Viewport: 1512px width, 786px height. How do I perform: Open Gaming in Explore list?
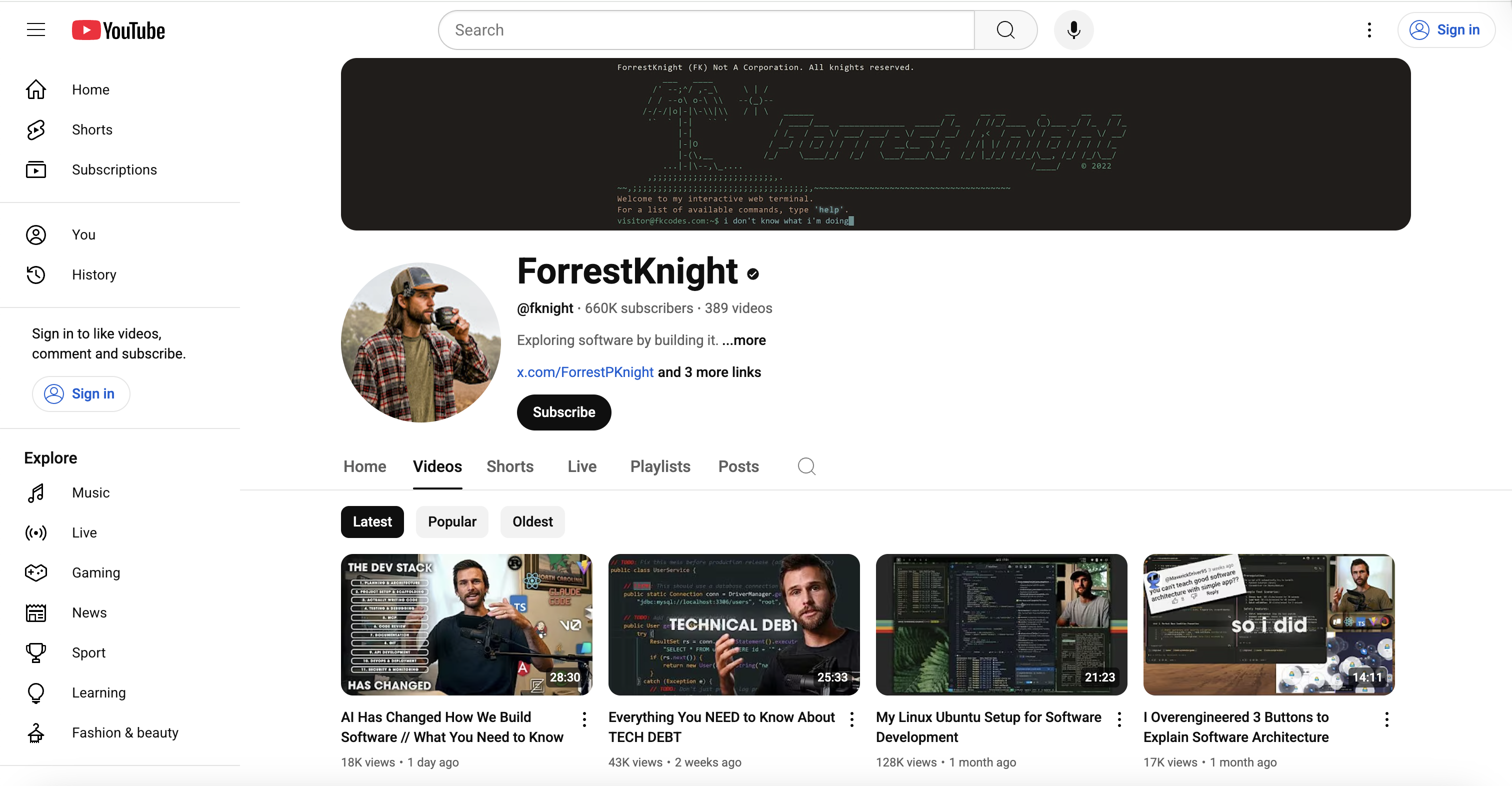click(95, 572)
